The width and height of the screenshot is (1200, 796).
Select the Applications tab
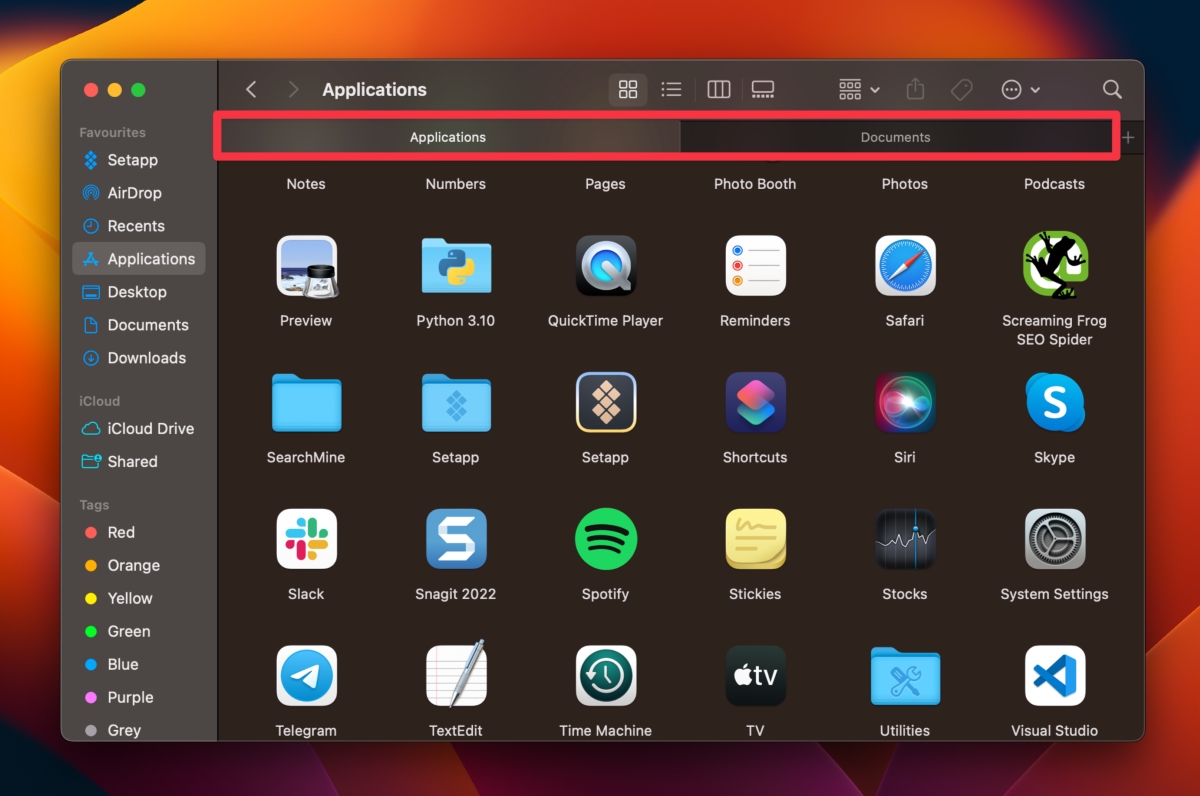click(447, 137)
